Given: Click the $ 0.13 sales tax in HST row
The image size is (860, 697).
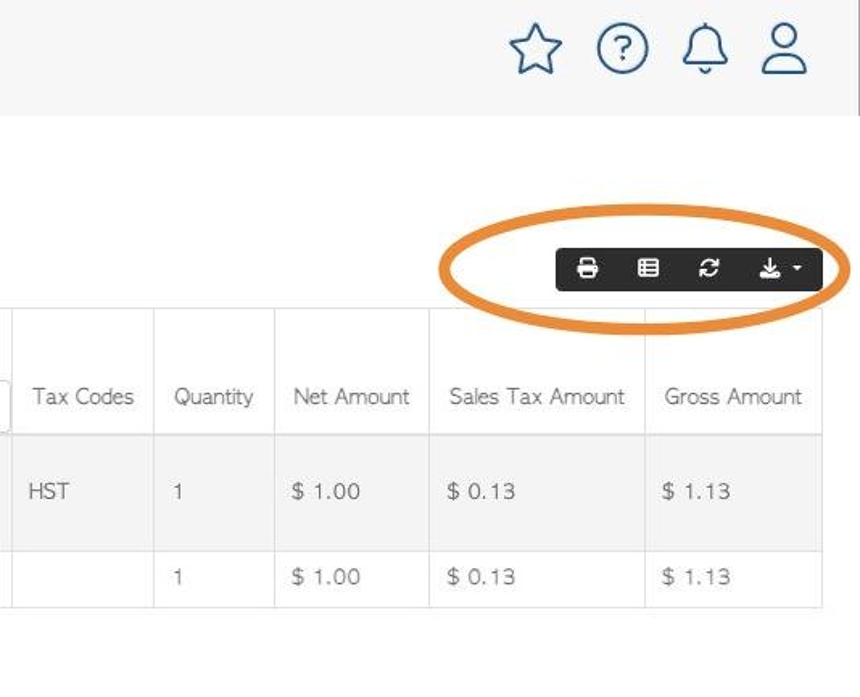Looking at the screenshot, I should click(x=481, y=491).
